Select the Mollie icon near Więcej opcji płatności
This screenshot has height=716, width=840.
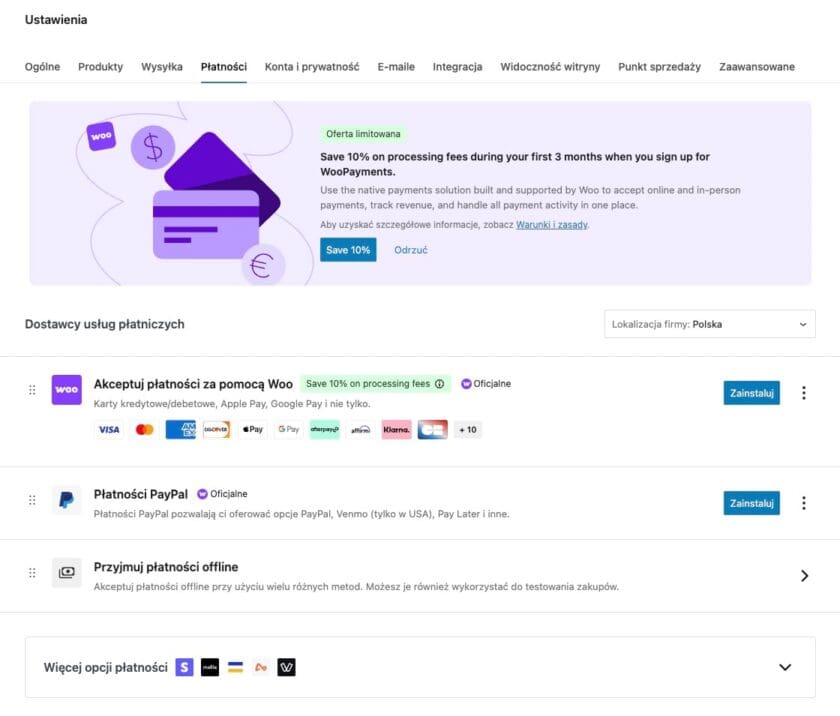point(210,667)
